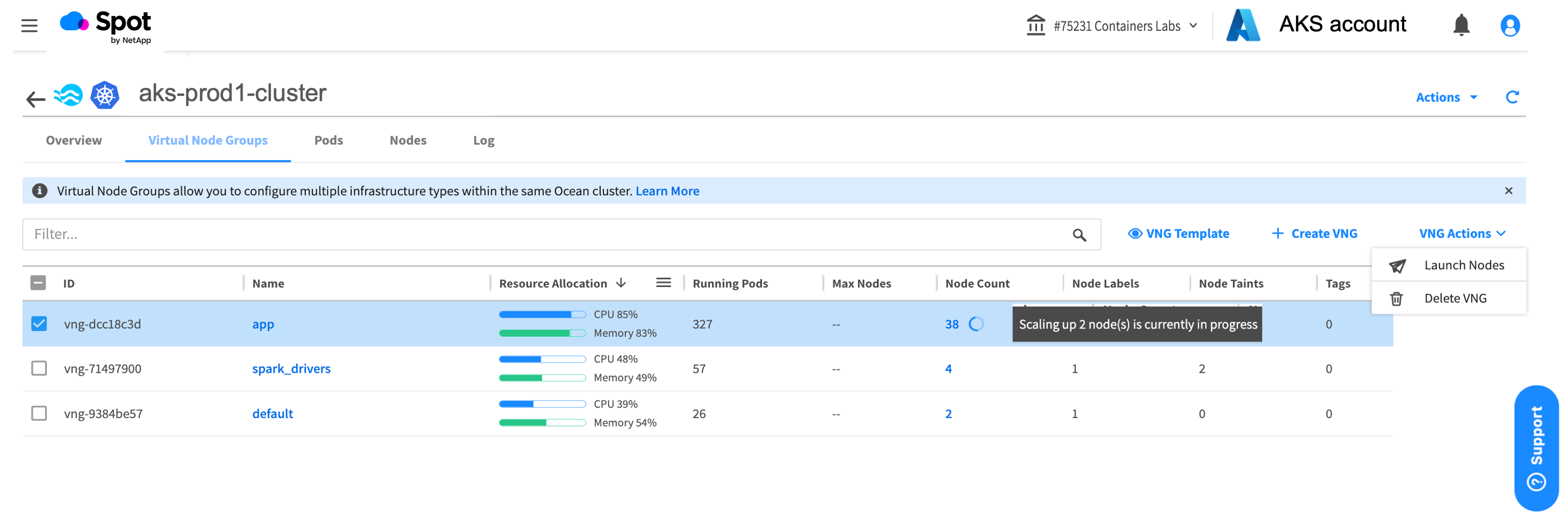The image size is (1568, 517).
Task: Click the Create VNG button
Action: point(1315,234)
